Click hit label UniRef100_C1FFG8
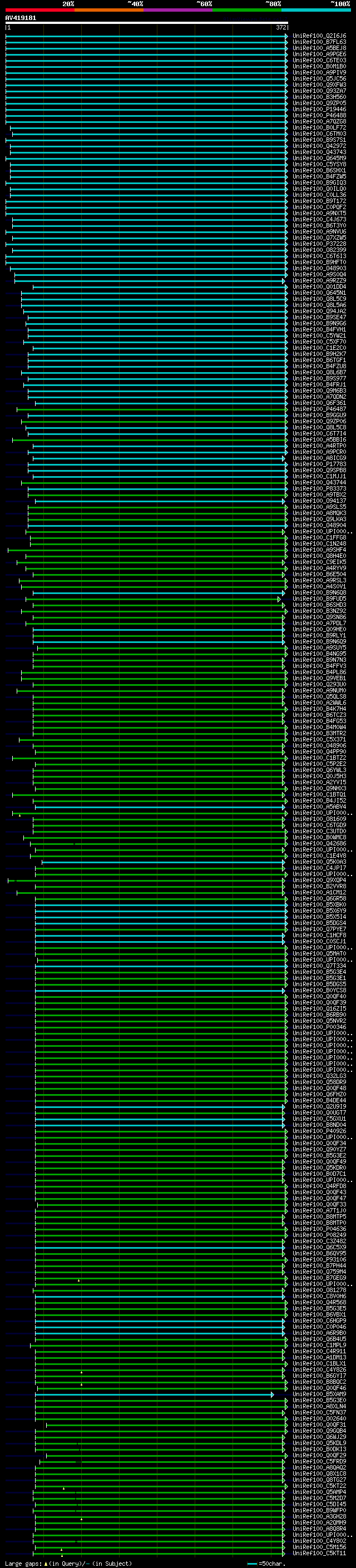The image size is (356, 1568). 319,537
